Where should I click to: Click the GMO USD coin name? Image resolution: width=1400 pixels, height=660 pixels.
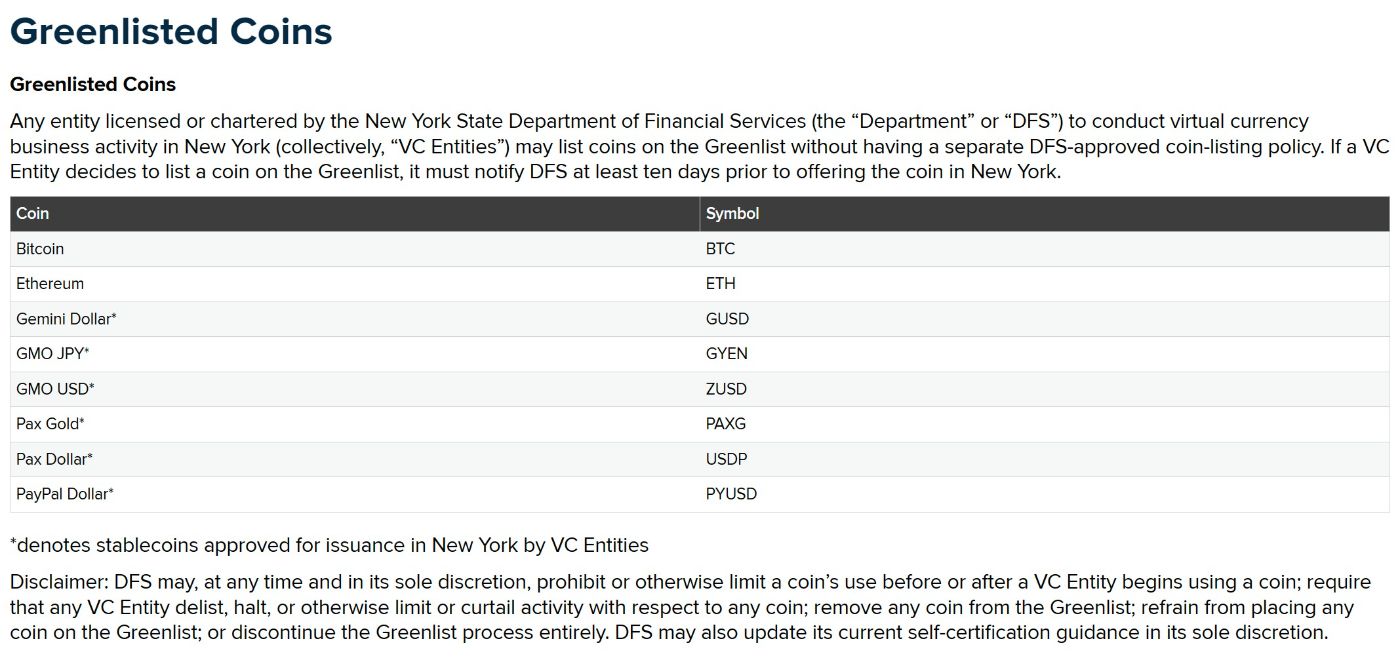pyautogui.click(x=55, y=389)
